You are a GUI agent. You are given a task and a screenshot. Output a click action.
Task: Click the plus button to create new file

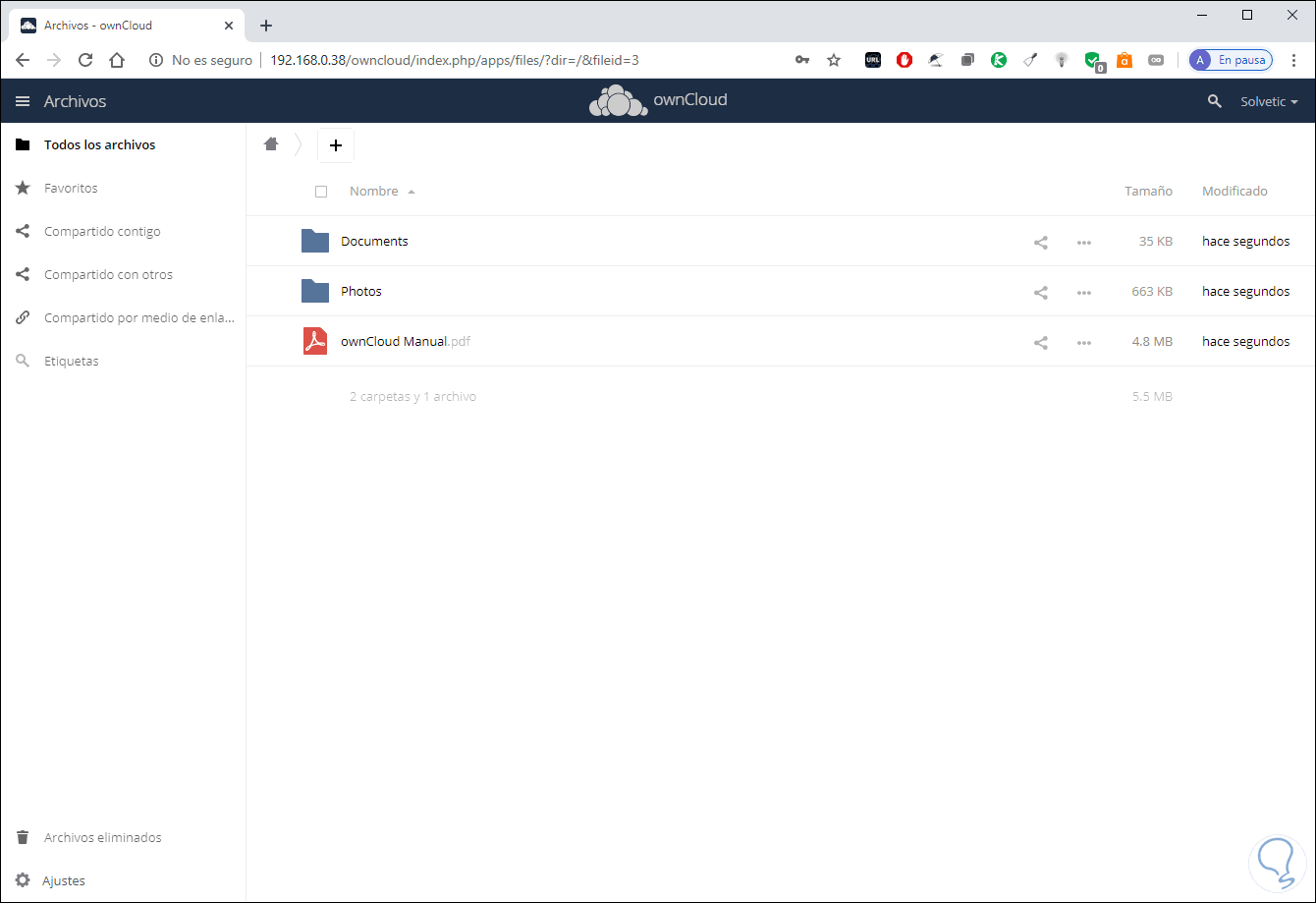pos(336,145)
